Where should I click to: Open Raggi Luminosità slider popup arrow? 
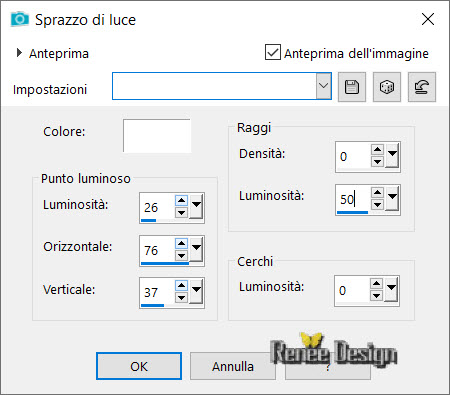click(x=392, y=198)
